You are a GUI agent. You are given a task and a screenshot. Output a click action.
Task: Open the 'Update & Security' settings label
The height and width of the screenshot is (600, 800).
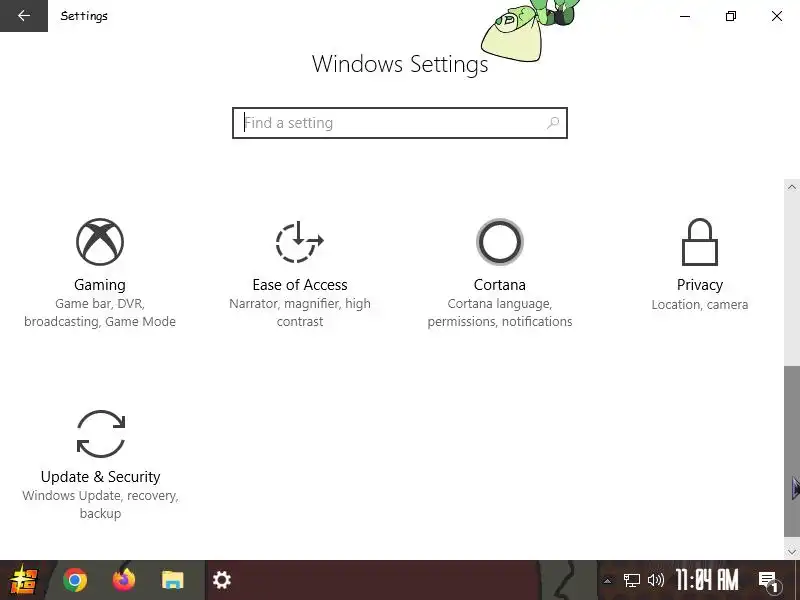(x=101, y=477)
